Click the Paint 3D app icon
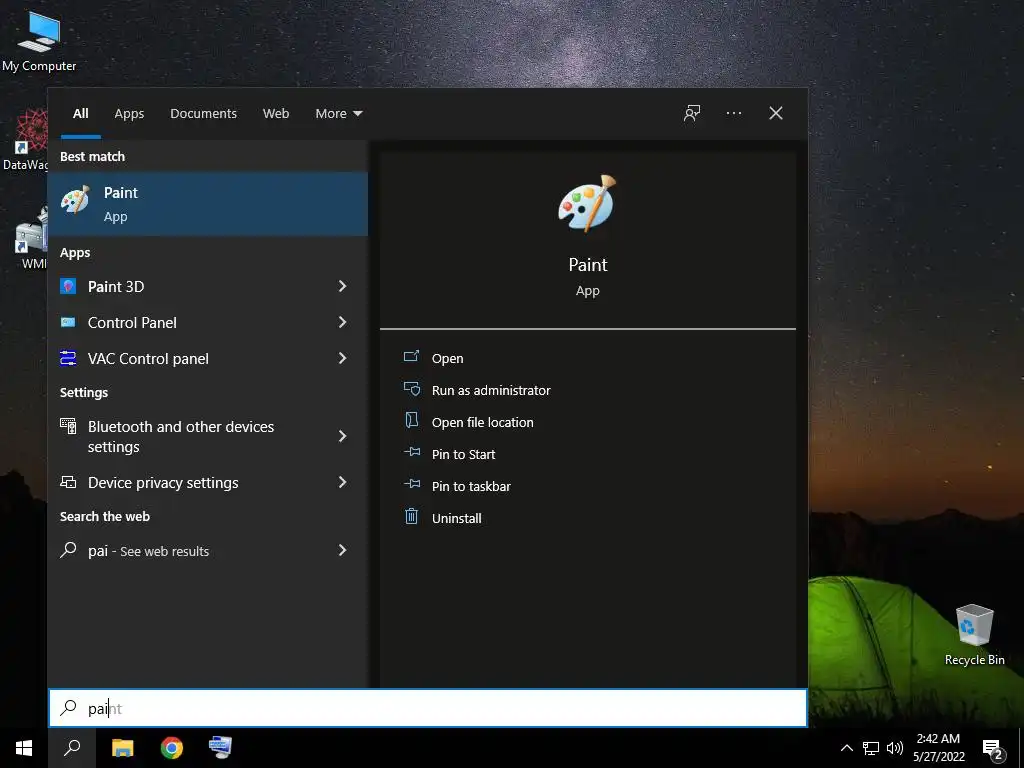Screen dimensions: 1024x768 pos(68,286)
